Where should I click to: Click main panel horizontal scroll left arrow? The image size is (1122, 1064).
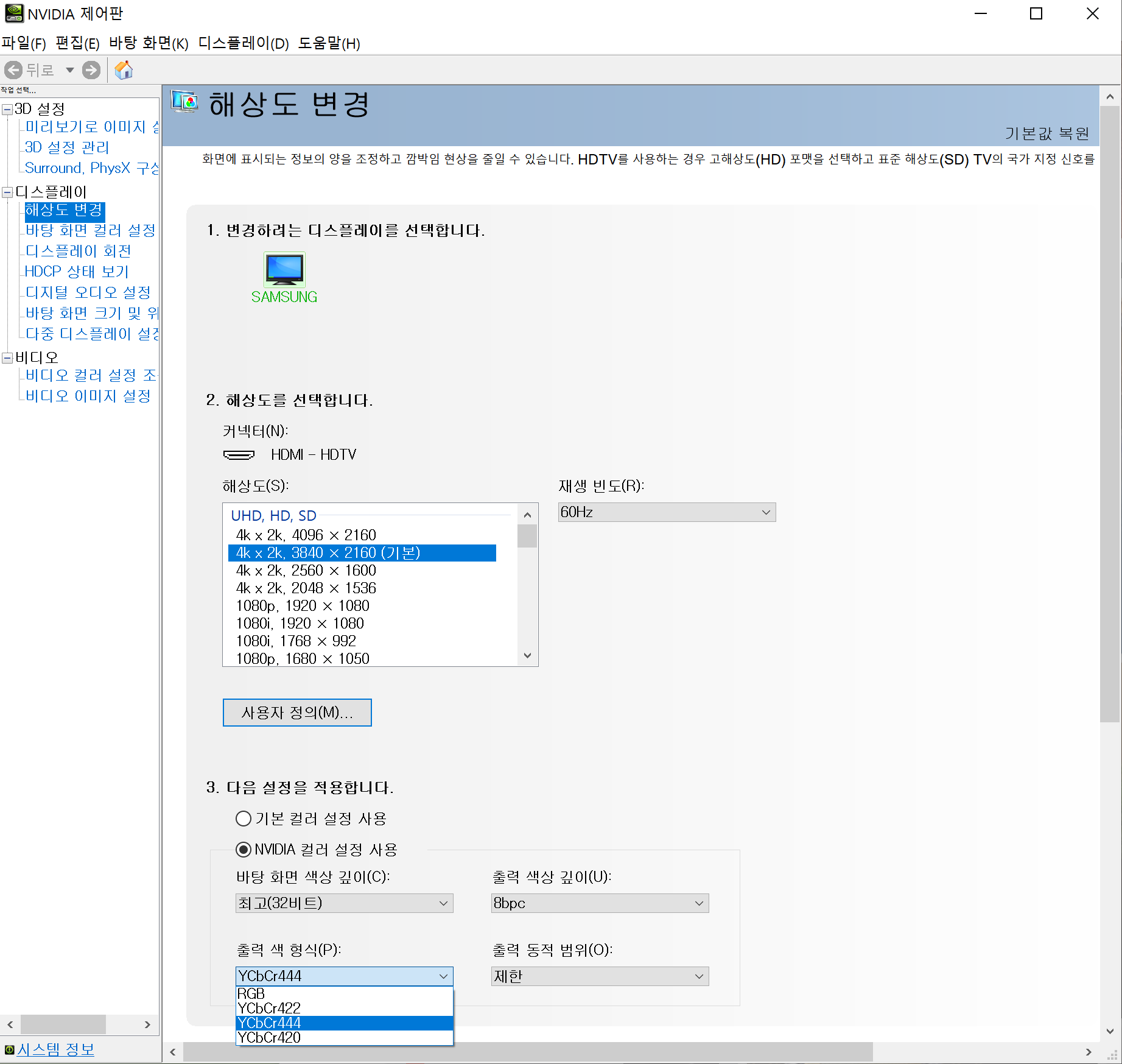173,1052
